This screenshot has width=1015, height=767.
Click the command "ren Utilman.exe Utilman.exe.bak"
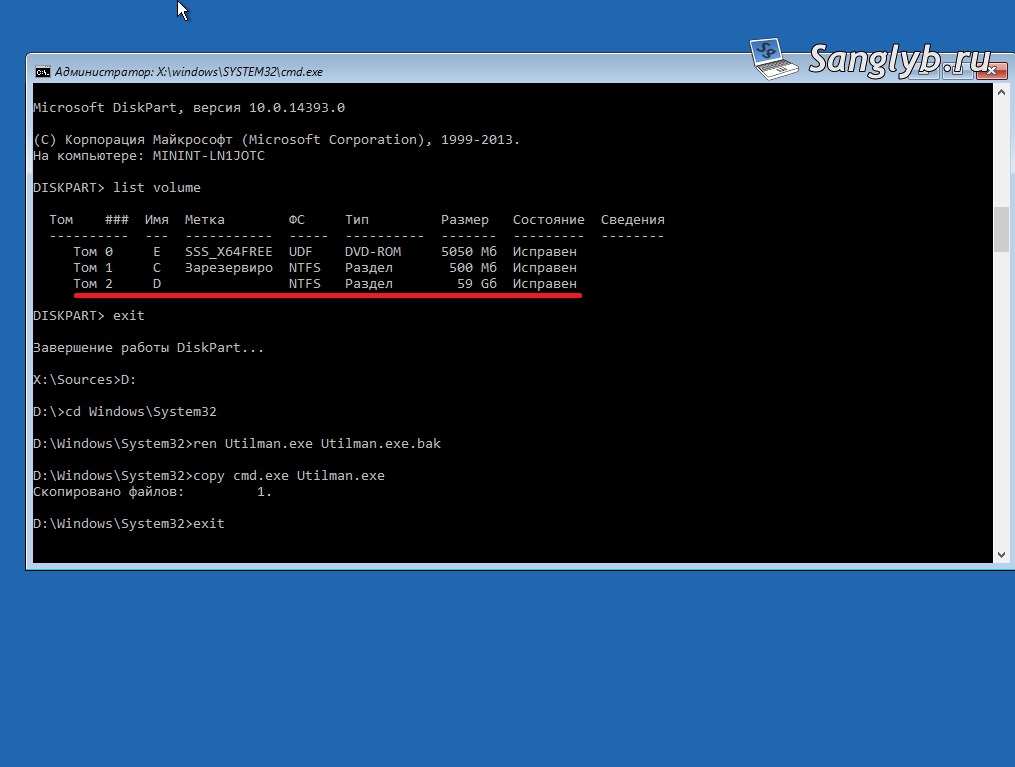pos(317,444)
